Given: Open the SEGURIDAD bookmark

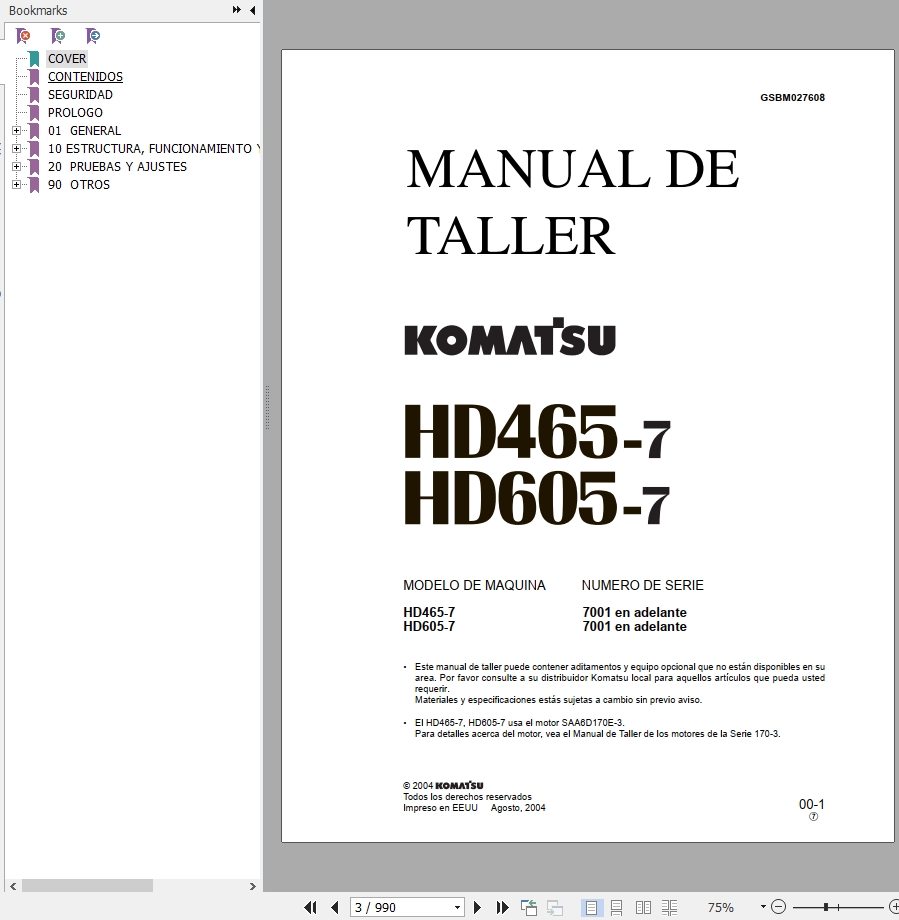Looking at the screenshot, I should (80, 94).
